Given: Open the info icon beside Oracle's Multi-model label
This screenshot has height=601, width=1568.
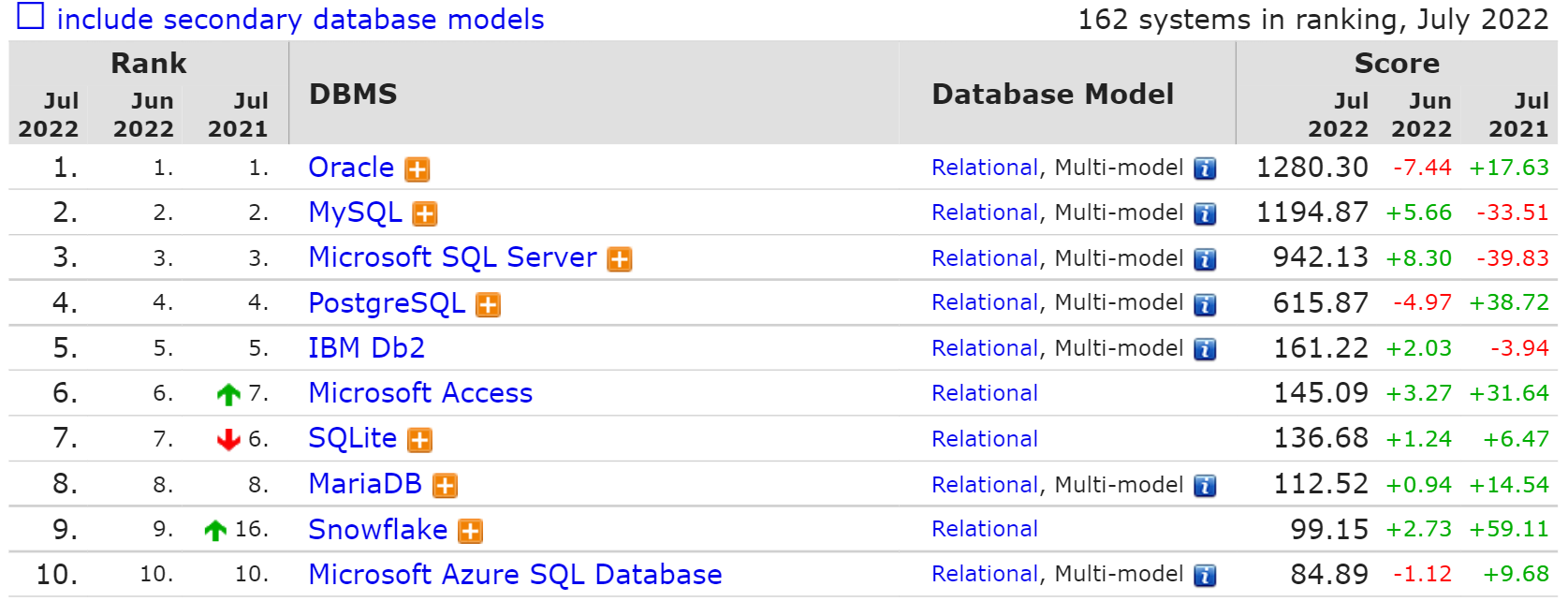Looking at the screenshot, I should point(1206,168).
